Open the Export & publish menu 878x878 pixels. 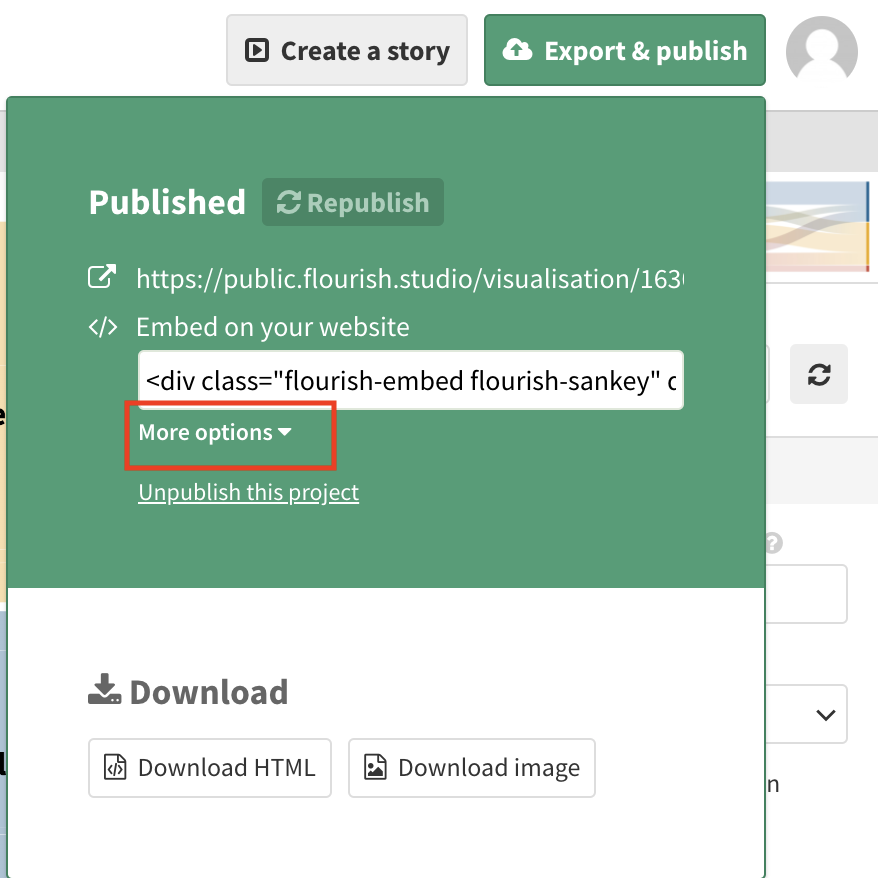coord(624,50)
